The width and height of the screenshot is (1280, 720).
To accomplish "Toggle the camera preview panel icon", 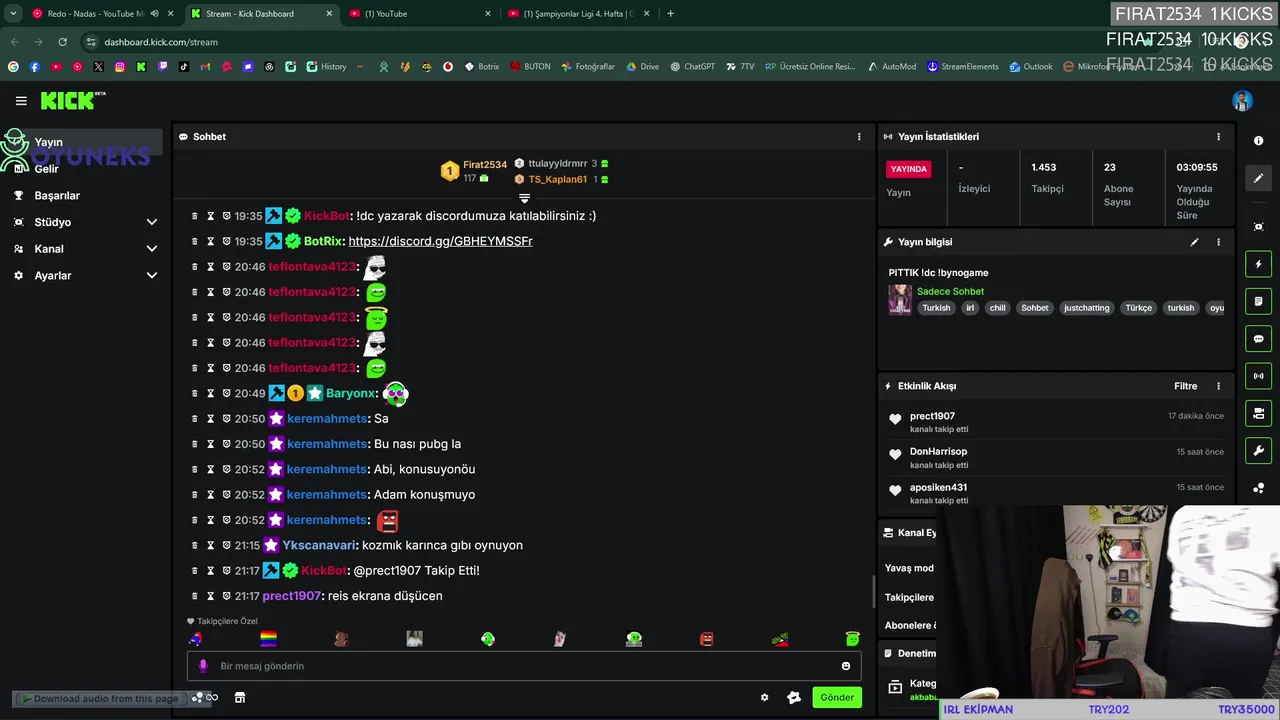I will (x=1258, y=413).
